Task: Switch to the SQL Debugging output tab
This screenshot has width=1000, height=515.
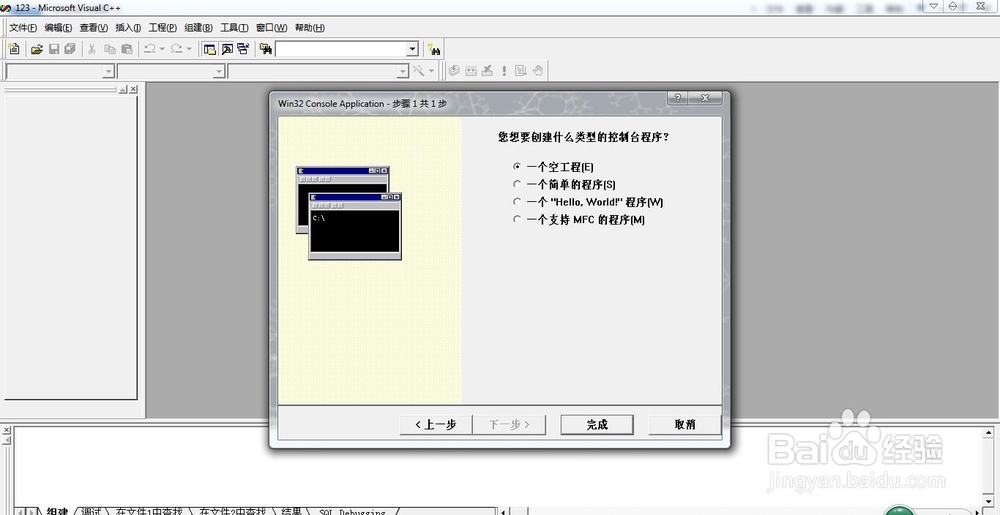Action: coord(352,511)
